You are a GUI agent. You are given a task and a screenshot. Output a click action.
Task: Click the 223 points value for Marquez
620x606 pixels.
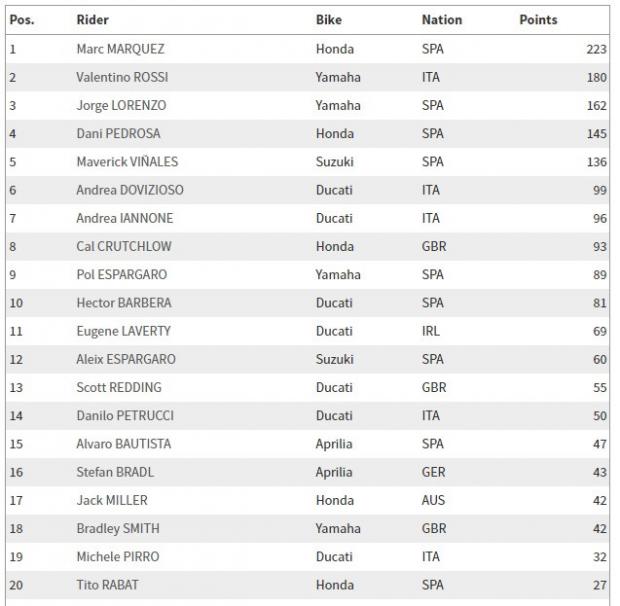coord(596,49)
